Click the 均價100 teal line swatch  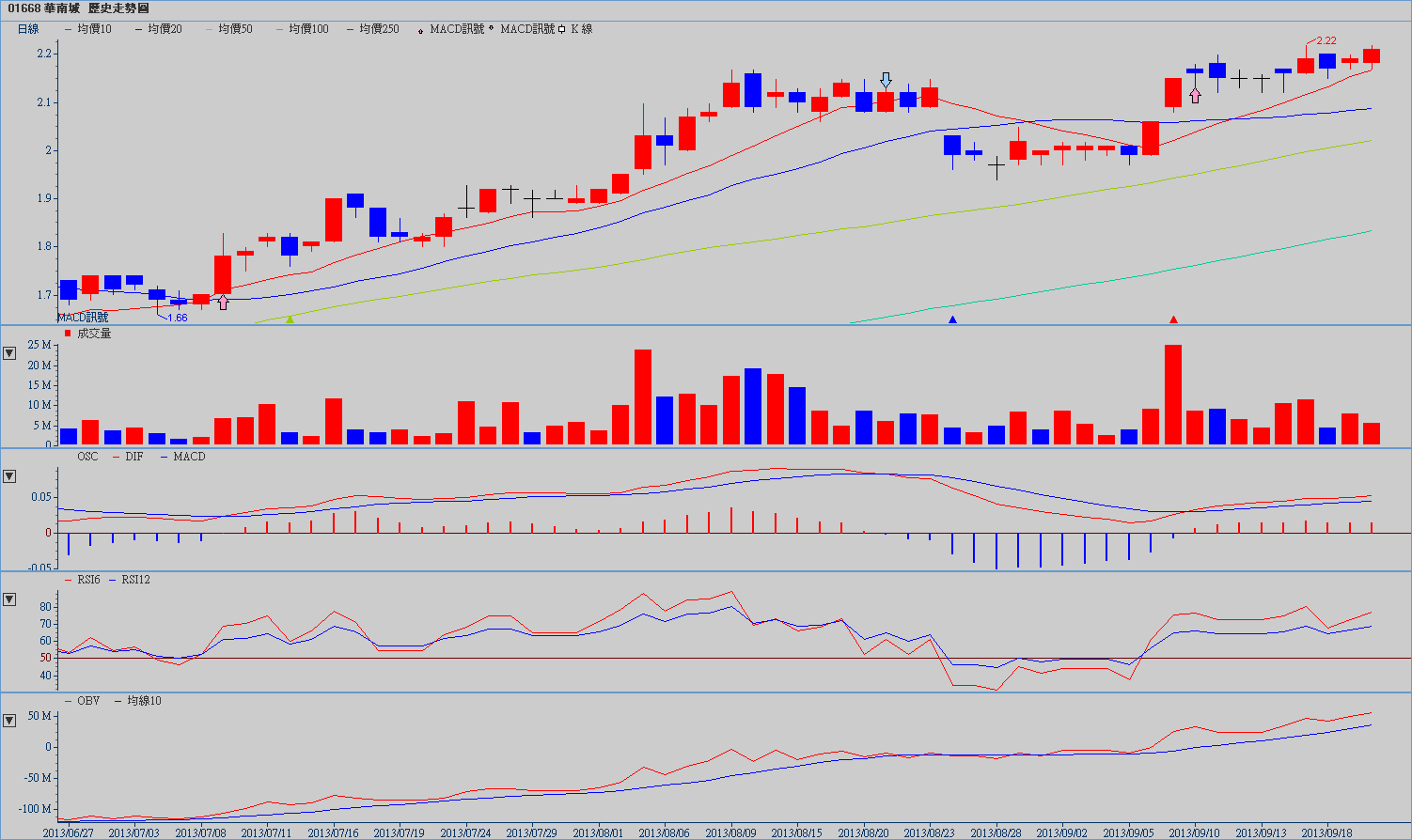(279, 29)
